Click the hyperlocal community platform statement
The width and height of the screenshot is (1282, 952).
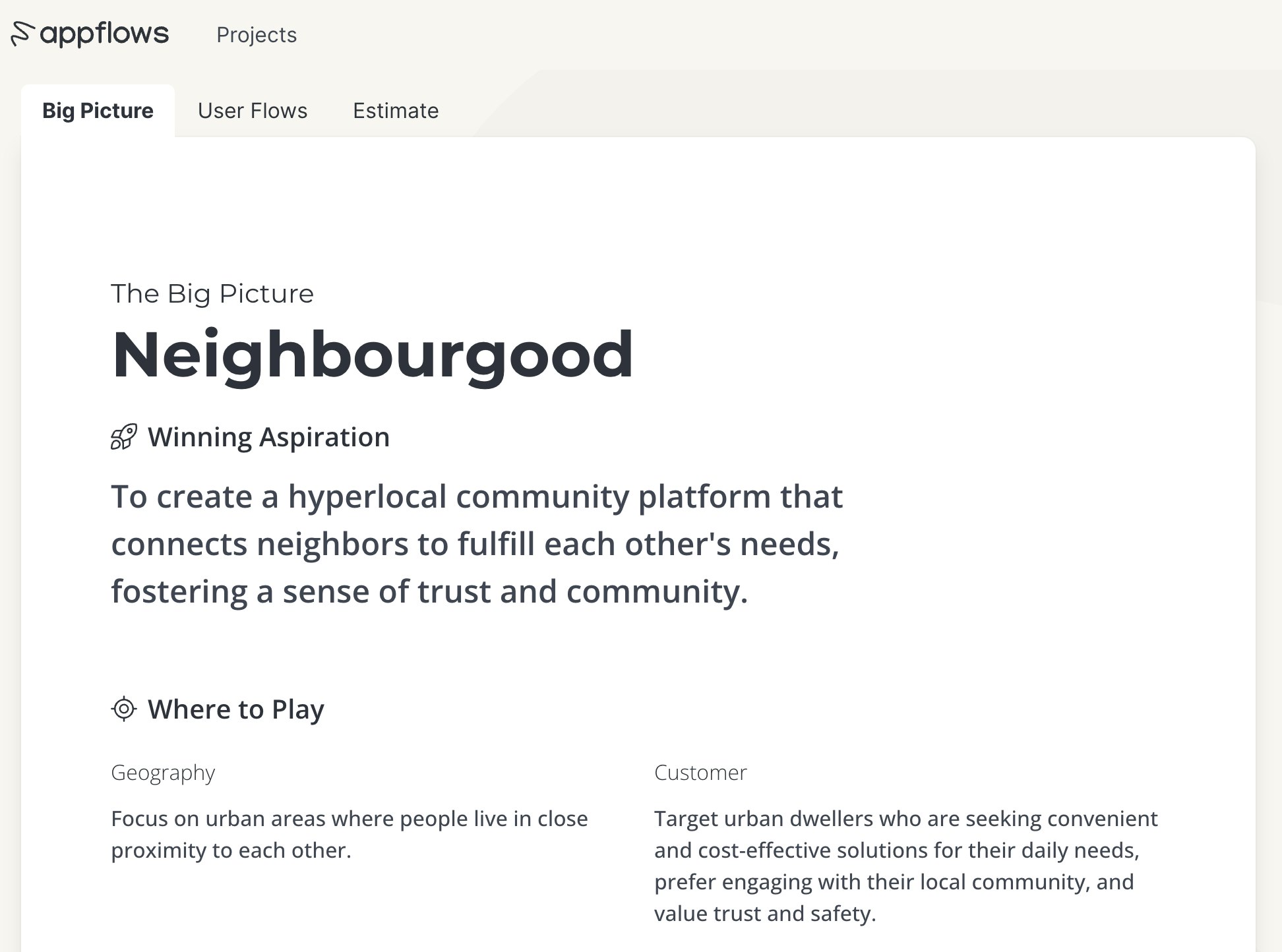tap(477, 544)
